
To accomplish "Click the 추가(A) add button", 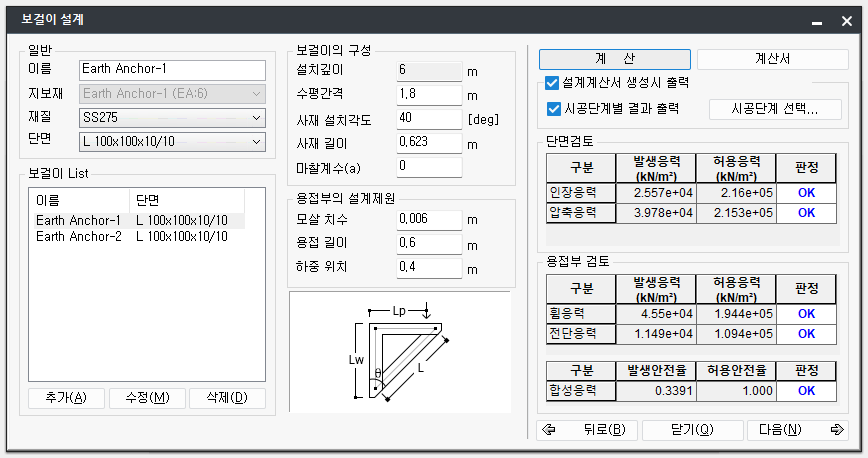I will click(66, 398).
